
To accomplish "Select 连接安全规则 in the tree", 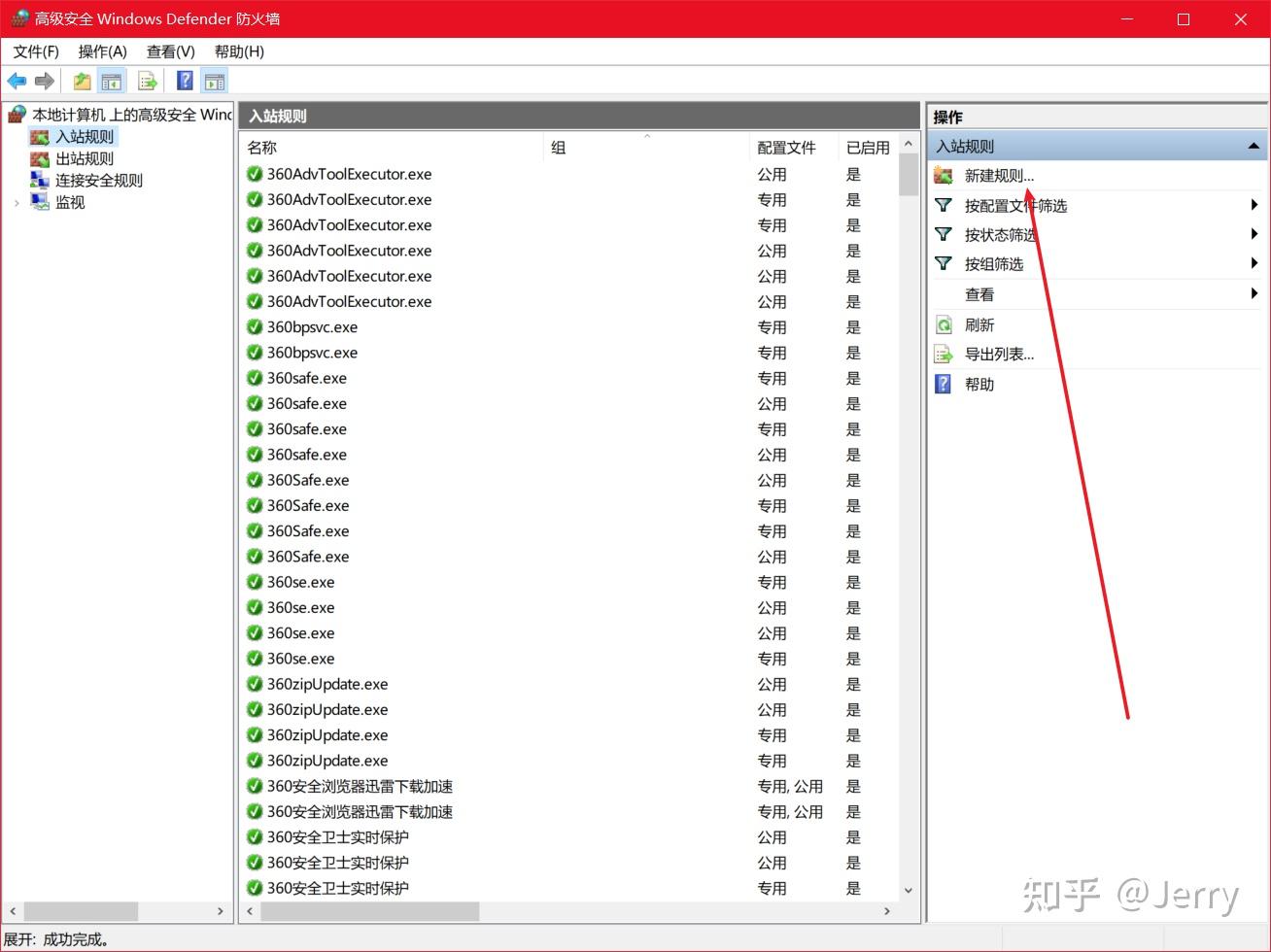I will (x=99, y=180).
